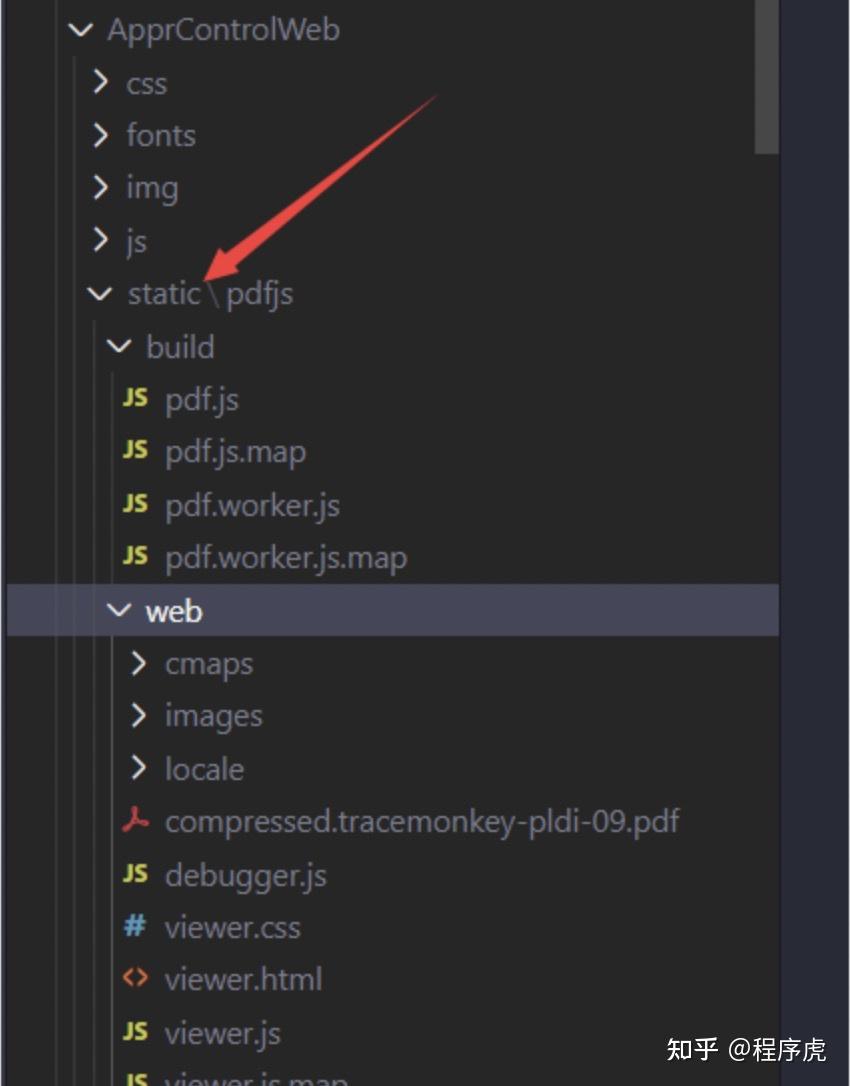This screenshot has width=850, height=1086.
Task: Select the images folder in tree
Action: pyautogui.click(x=213, y=716)
